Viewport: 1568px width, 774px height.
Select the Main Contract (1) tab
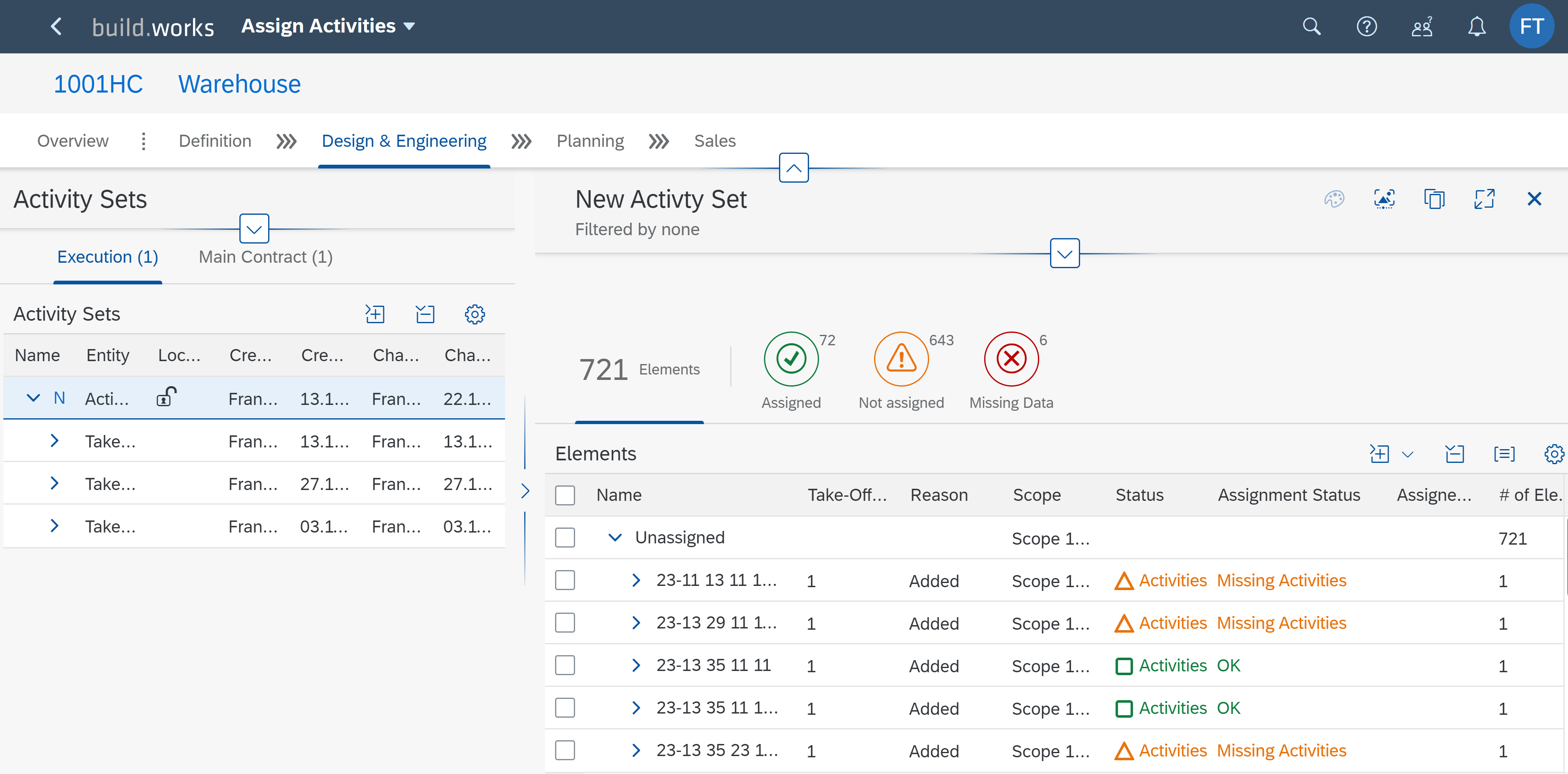[x=265, y=257]
